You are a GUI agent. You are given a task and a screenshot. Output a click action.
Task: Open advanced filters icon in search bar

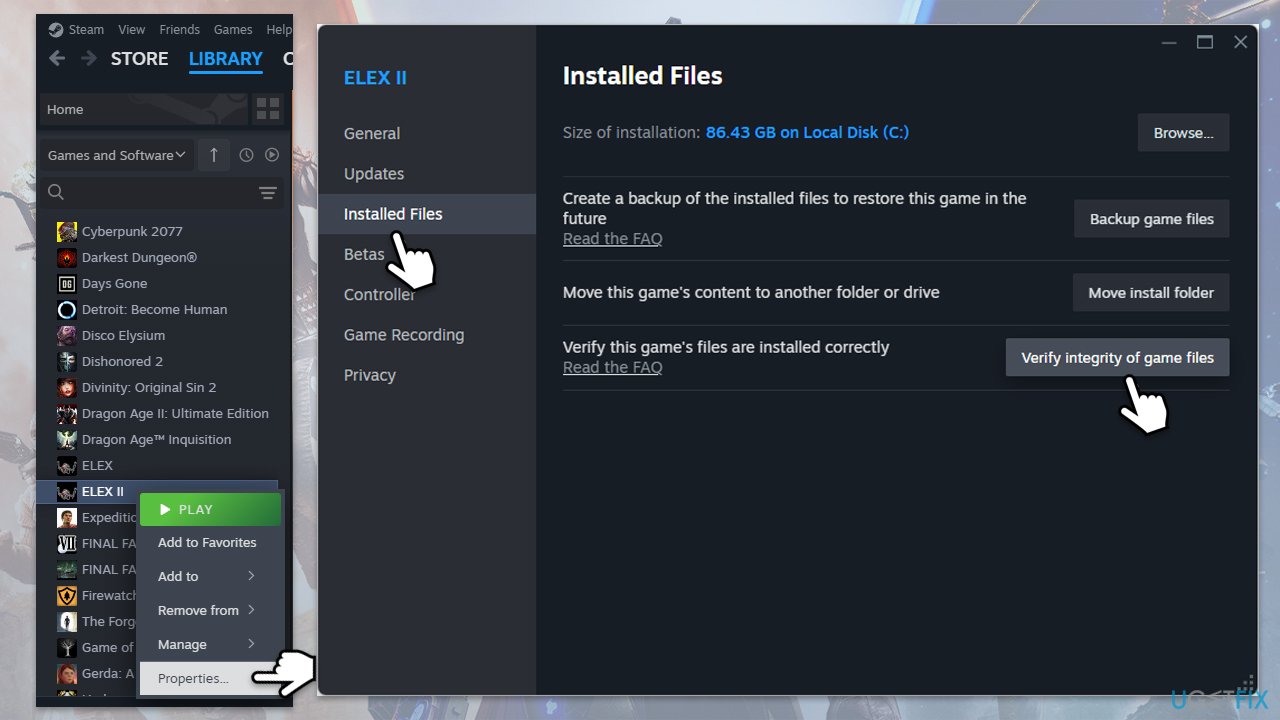click(268, 192)
